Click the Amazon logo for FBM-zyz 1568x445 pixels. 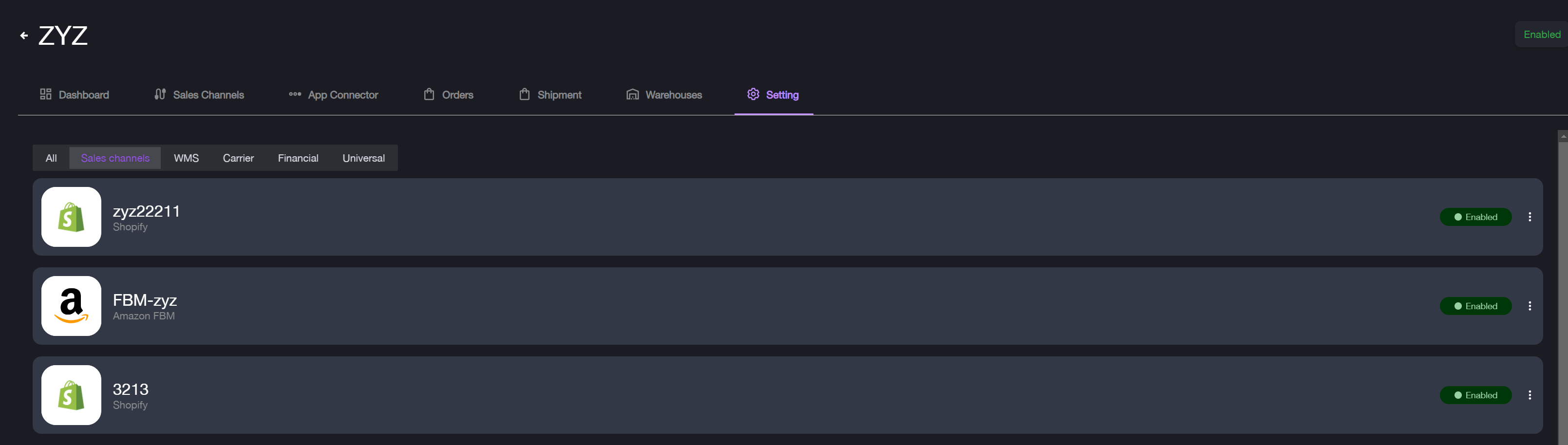(71, 306)
